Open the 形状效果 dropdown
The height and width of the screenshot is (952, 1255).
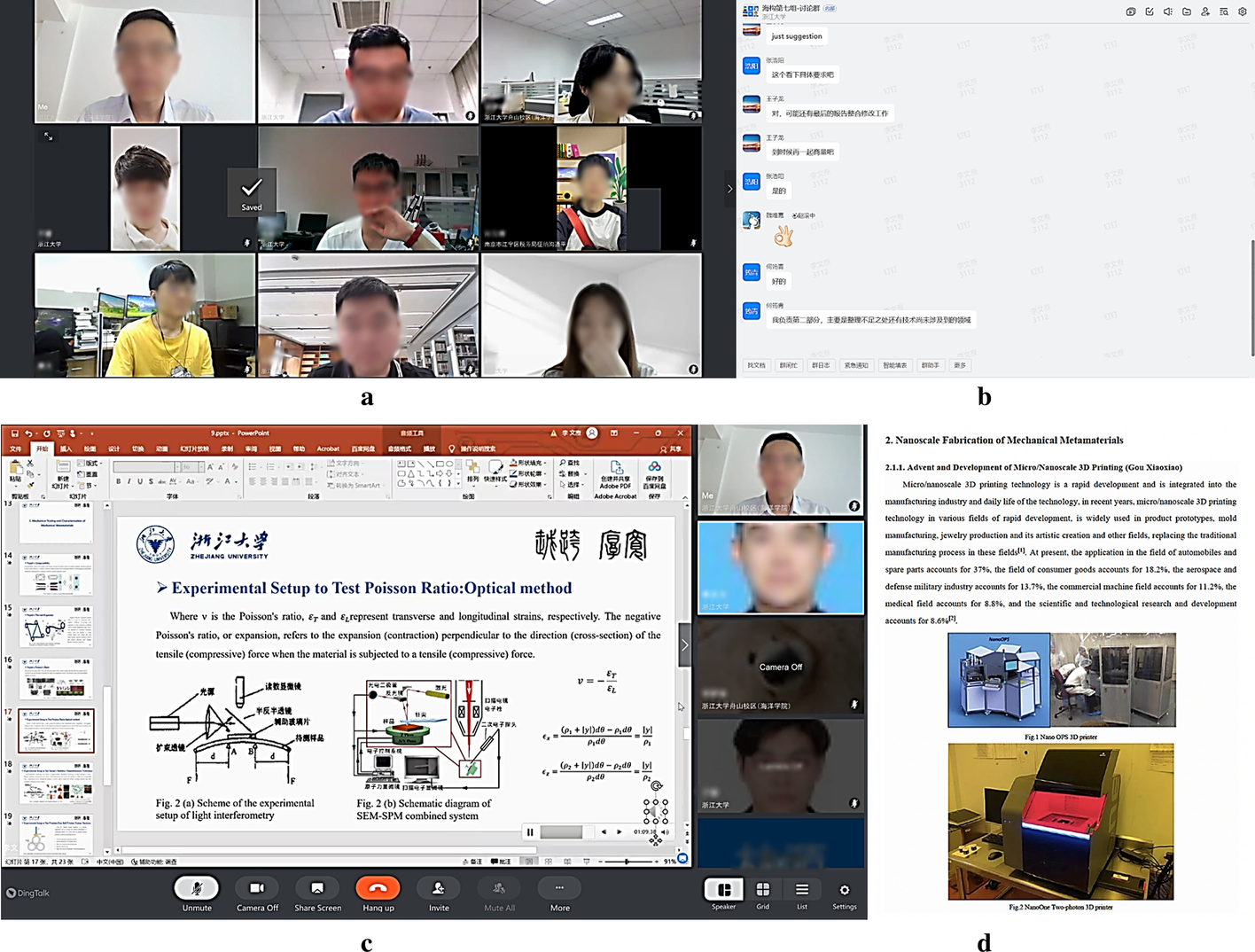point(527,484)
